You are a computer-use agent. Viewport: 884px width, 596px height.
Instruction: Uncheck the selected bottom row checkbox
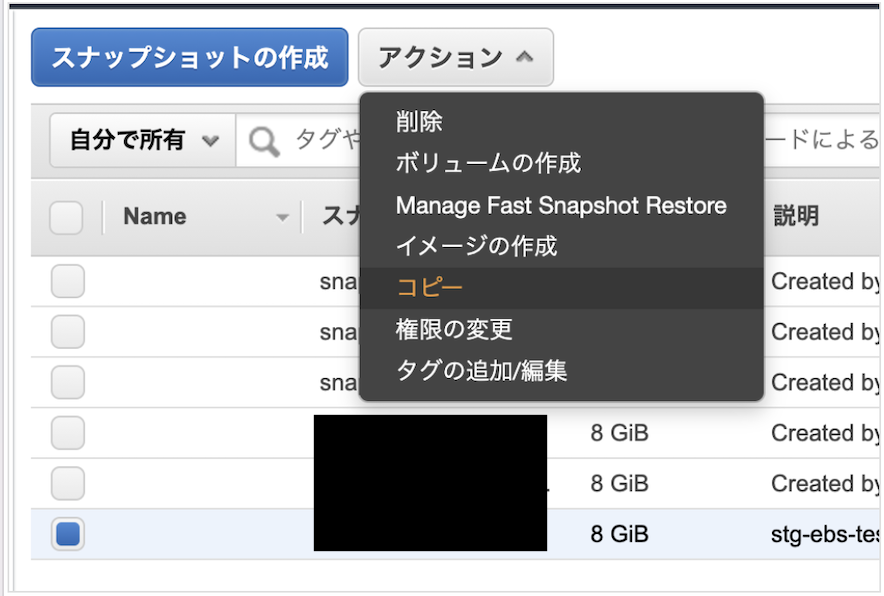pyautogui.click(x=66, y=534)
